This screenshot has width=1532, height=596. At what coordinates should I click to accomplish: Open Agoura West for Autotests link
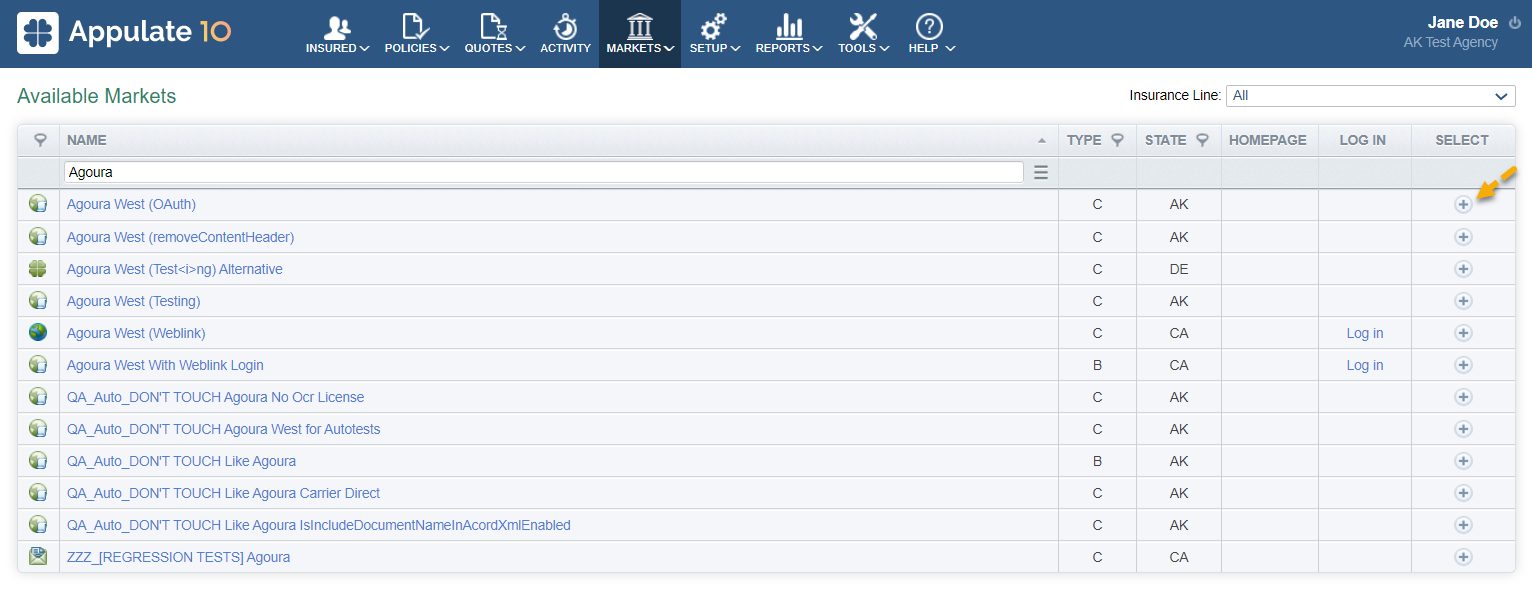[224, 429]
